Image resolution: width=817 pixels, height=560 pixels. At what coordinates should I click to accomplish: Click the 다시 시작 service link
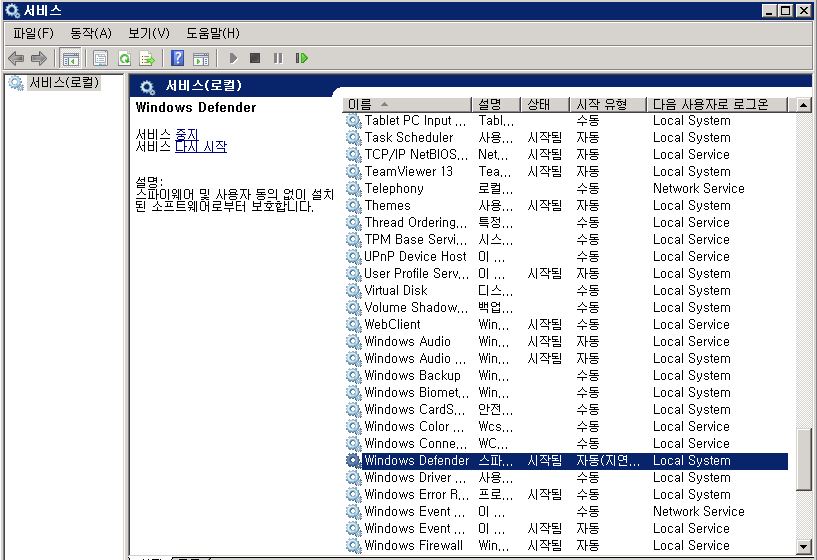coord(201,146)
